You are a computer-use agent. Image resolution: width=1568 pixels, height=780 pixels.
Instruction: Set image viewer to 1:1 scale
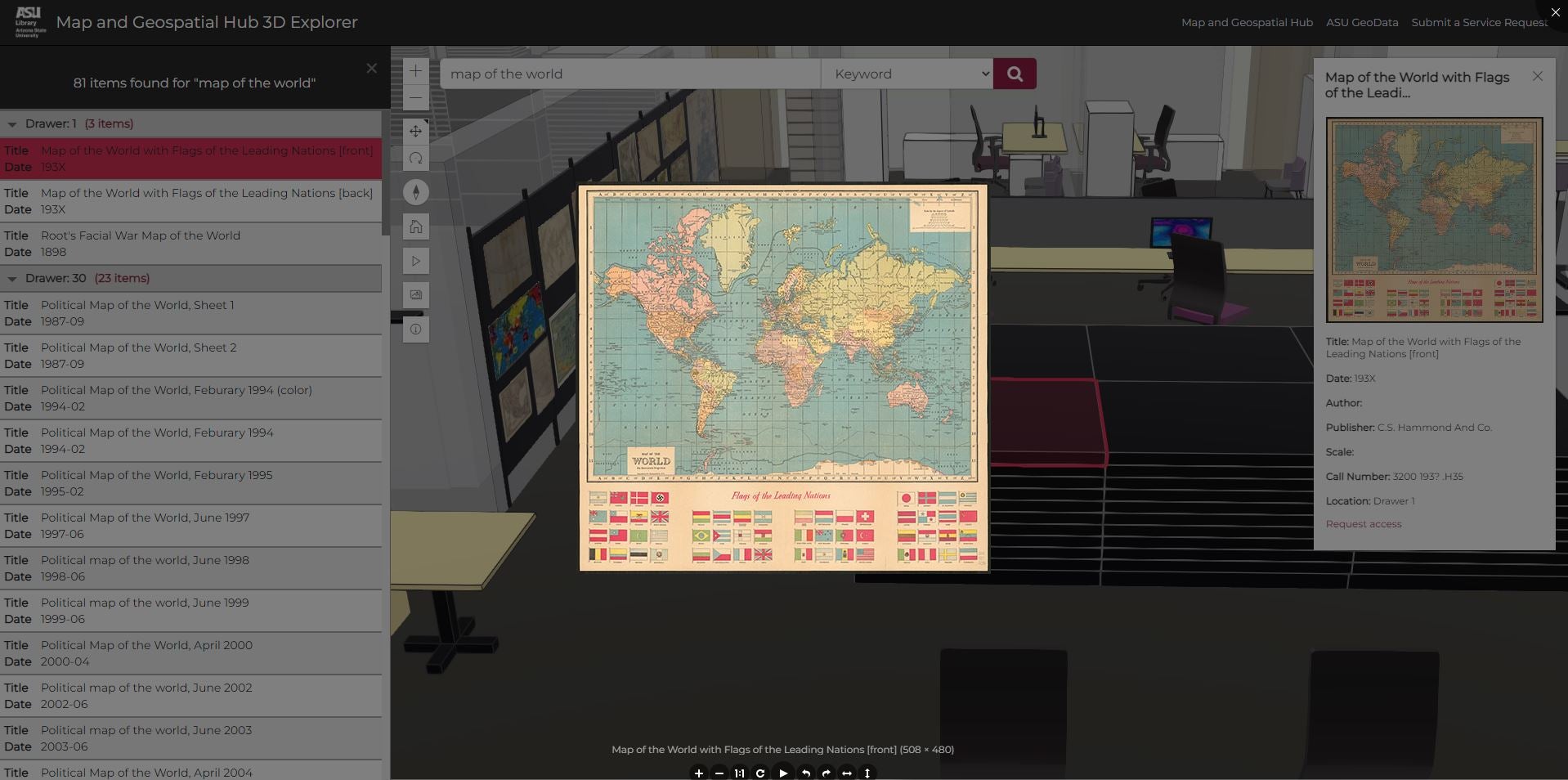coord(740,773)
